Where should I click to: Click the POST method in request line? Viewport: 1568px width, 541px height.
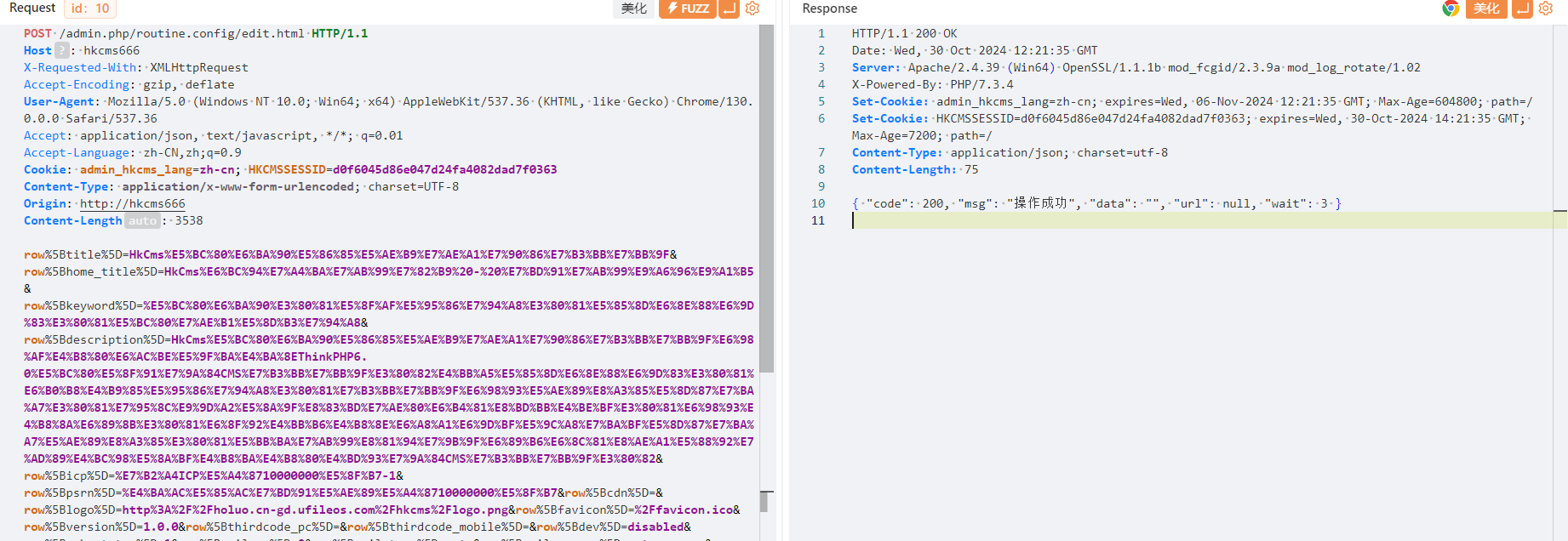(x=37, y=33)
